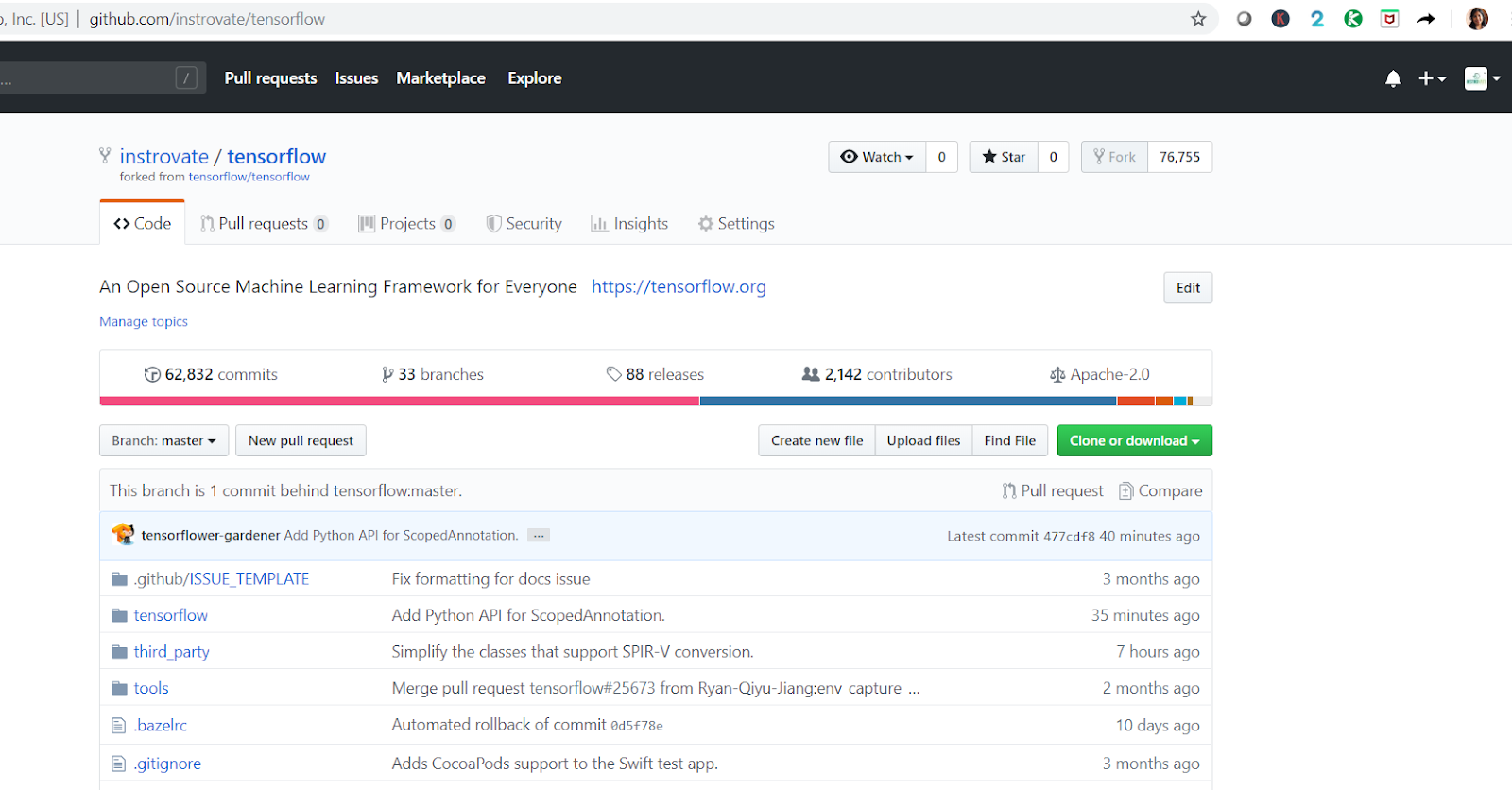This screenshot has width=1512, height=790.
Task: Open the tensorflow folder
Action: tap(170, 615)
